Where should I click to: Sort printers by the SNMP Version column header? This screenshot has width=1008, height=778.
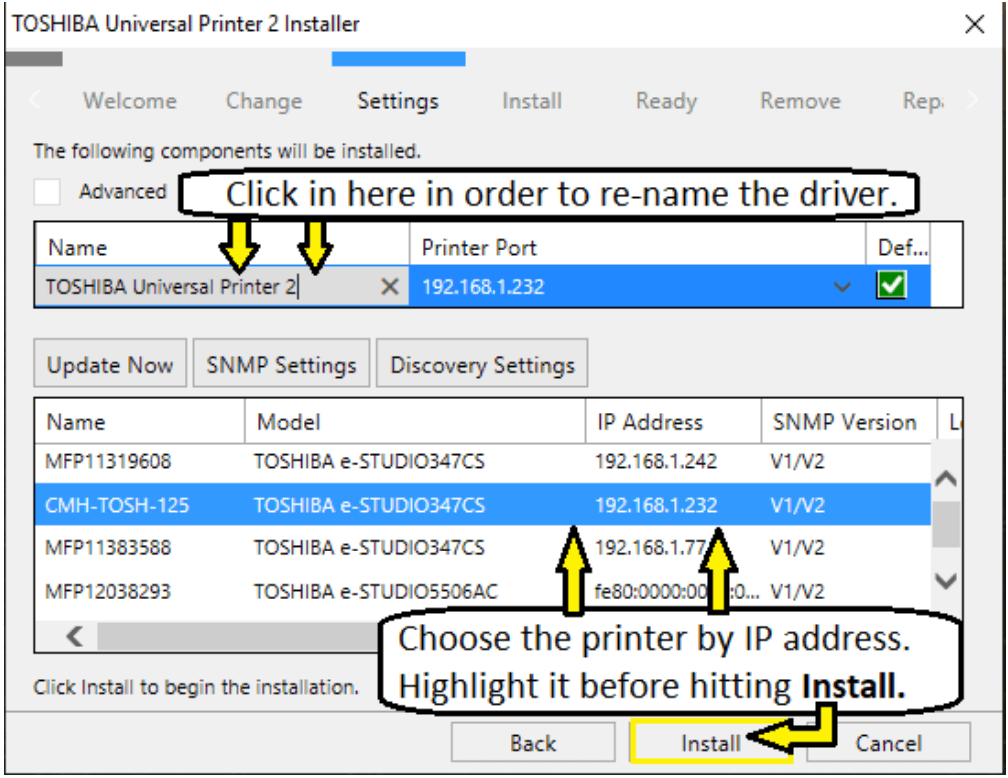[x=849, y=422]
